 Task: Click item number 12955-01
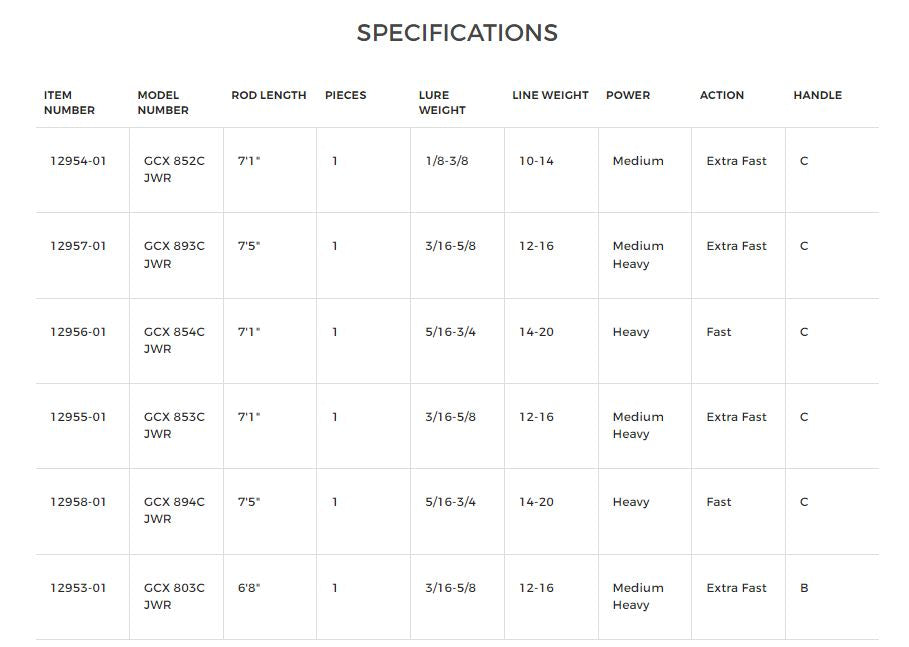(78, 417)
